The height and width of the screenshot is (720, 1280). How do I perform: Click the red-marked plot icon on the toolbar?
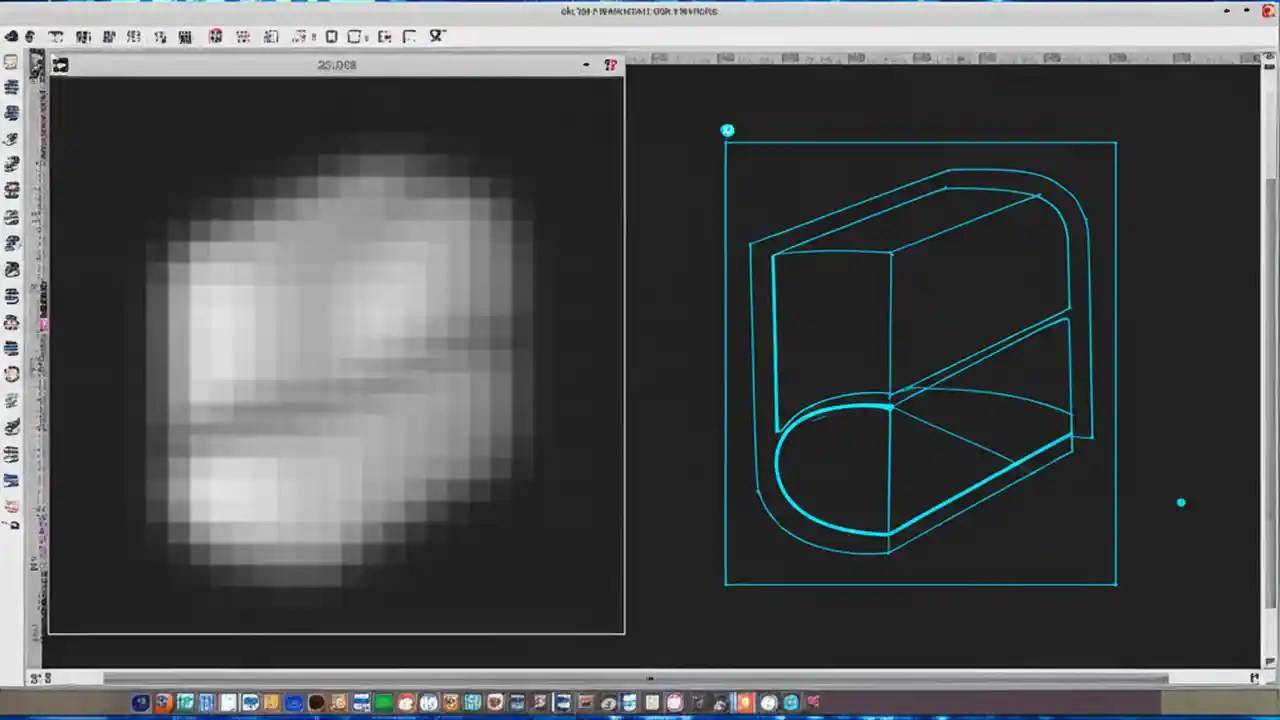[x=216, y=36]
